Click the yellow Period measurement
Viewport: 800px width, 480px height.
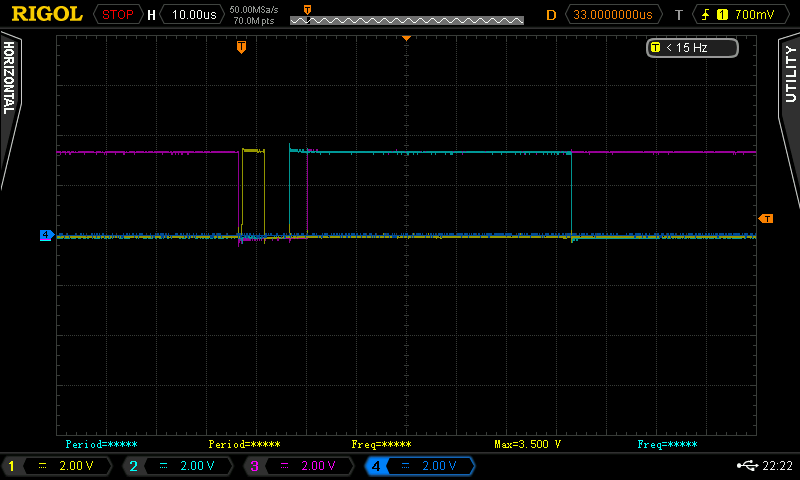pyautogui.click(x=244, y=444)
